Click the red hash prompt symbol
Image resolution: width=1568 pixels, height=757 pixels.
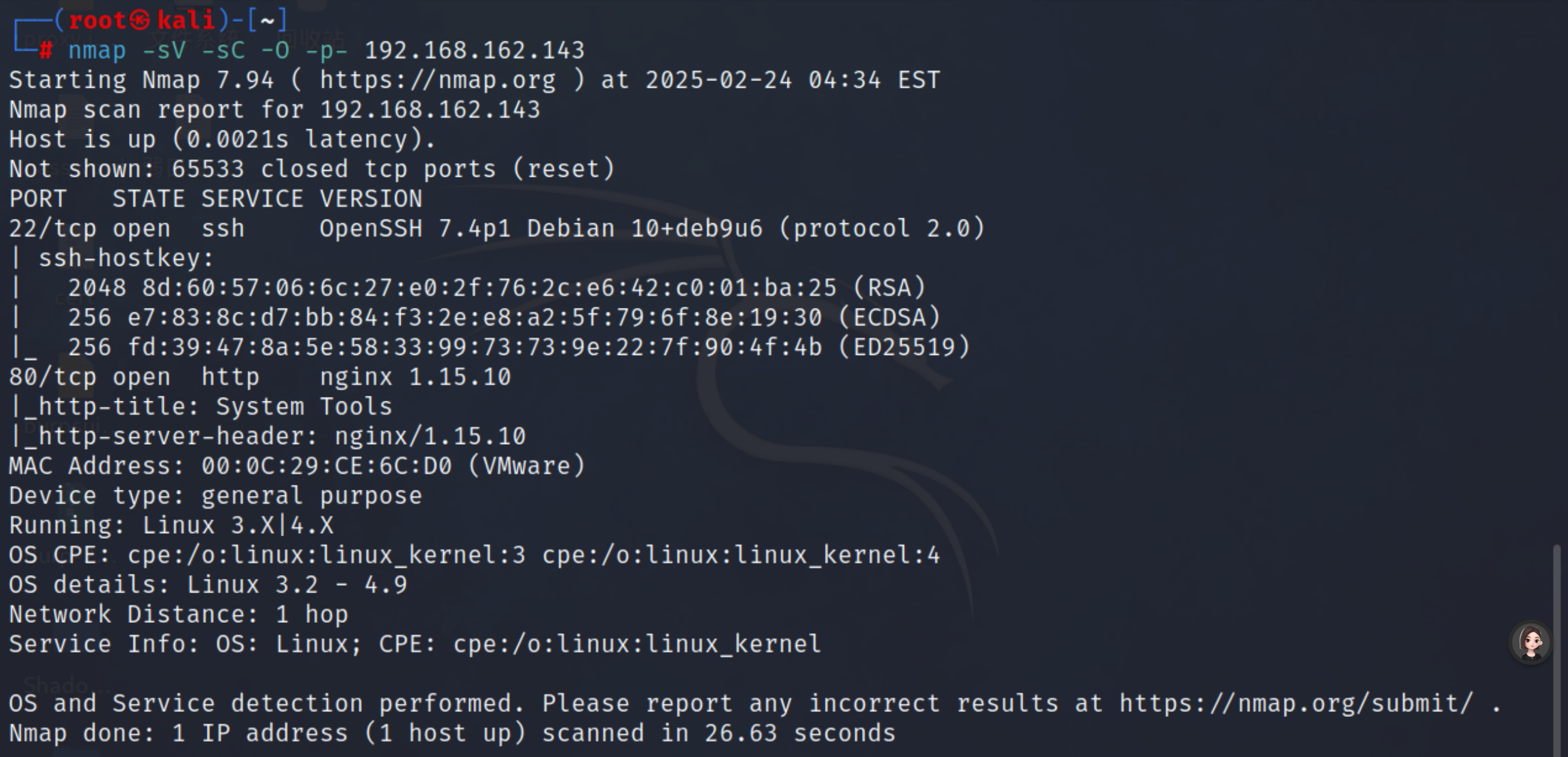point(46,51)
